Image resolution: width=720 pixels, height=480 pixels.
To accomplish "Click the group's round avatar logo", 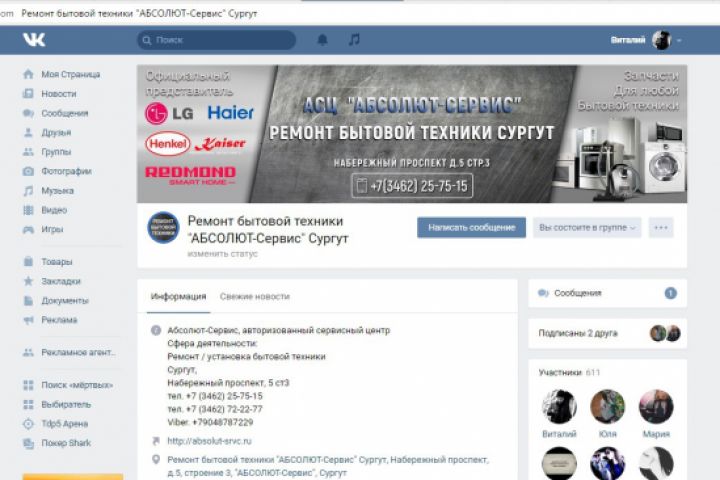I will (163, 227).
